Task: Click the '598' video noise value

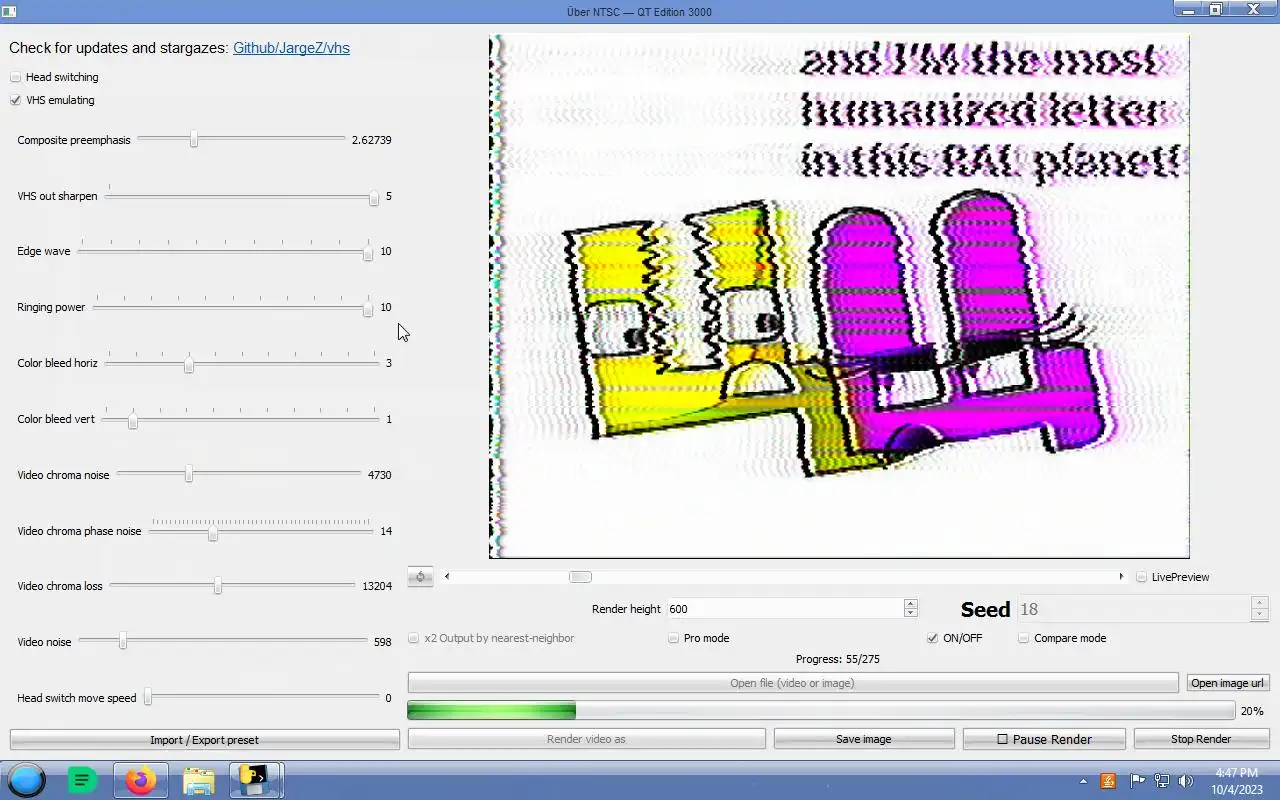Action: [383, 642]
